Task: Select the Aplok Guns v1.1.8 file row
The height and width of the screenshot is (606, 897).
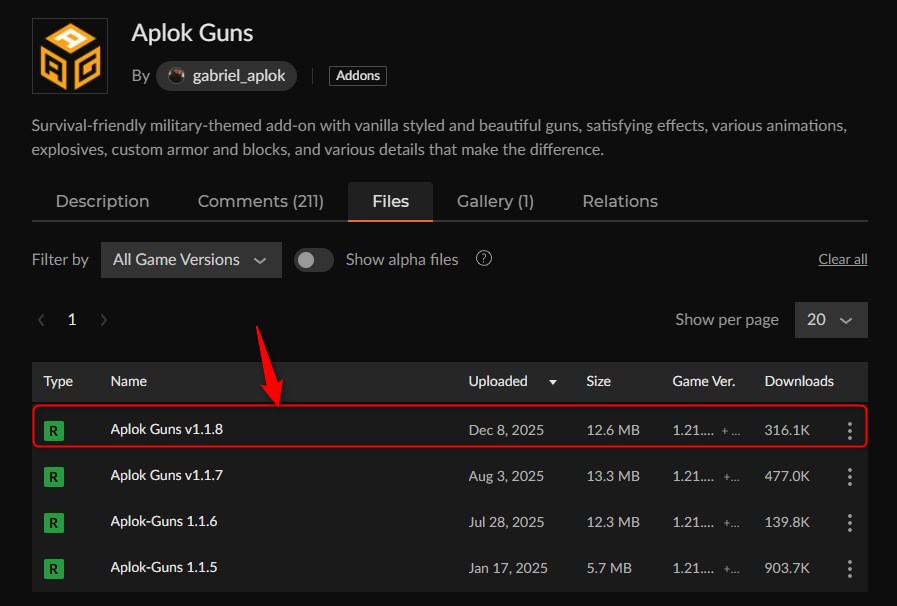Action: point(300,428)
